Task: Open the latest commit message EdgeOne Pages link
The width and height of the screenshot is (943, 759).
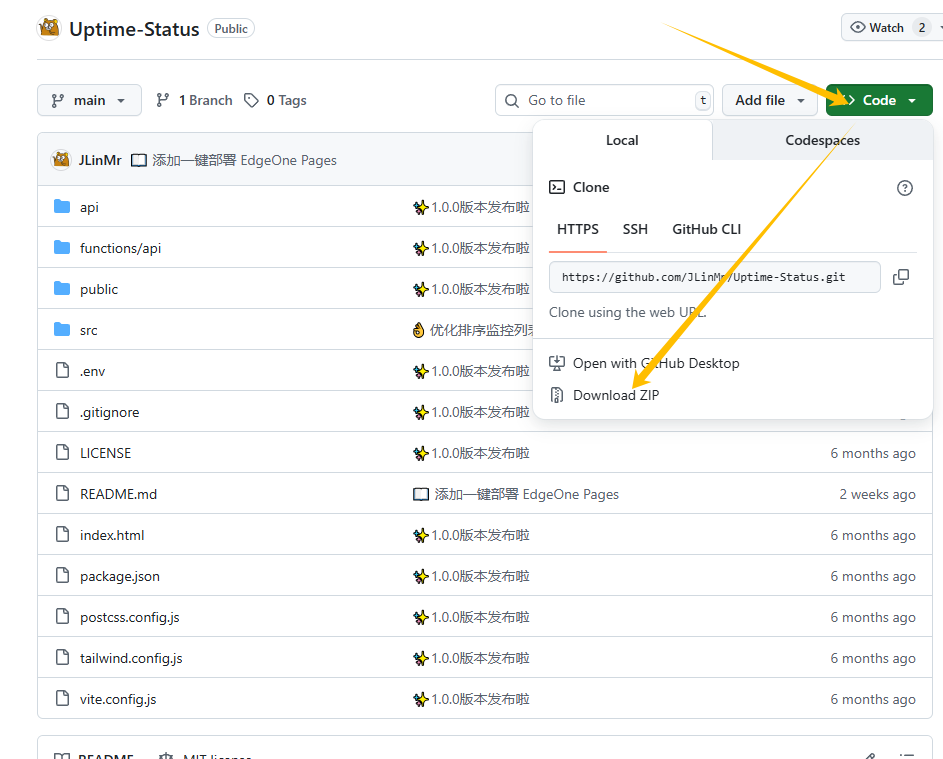Action: pyautogui.click(x=244, y=160)
